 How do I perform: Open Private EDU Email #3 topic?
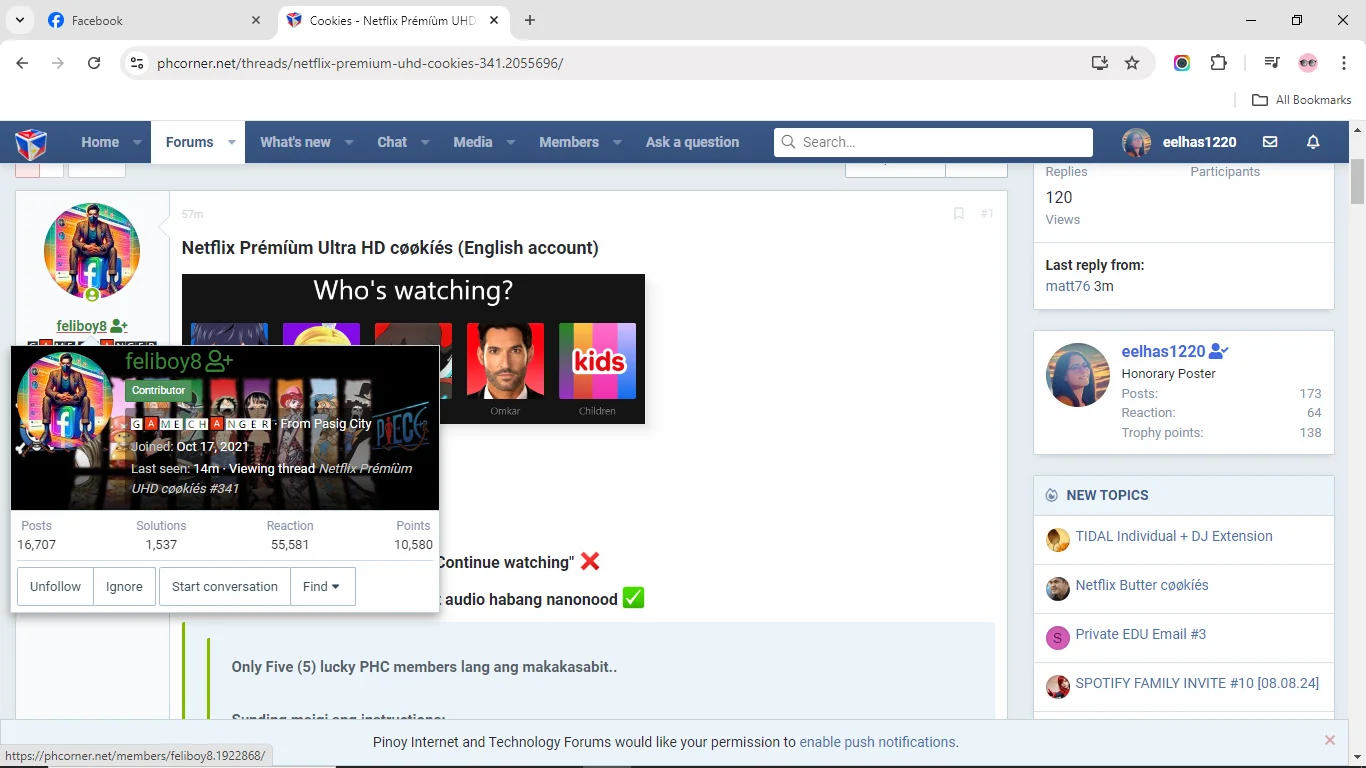click(1141, 634)
